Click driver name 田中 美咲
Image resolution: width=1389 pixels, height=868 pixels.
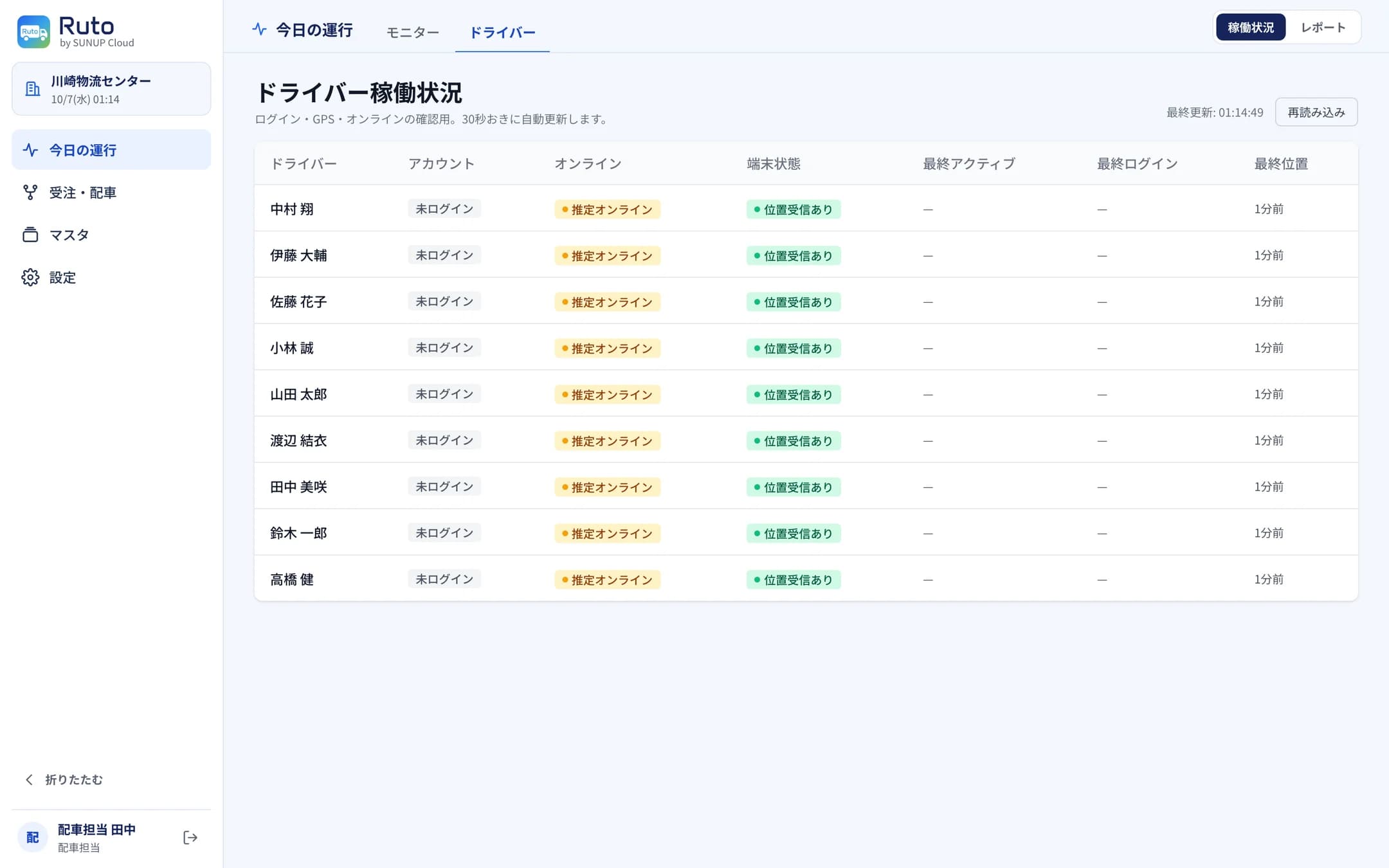click(298, 487)
